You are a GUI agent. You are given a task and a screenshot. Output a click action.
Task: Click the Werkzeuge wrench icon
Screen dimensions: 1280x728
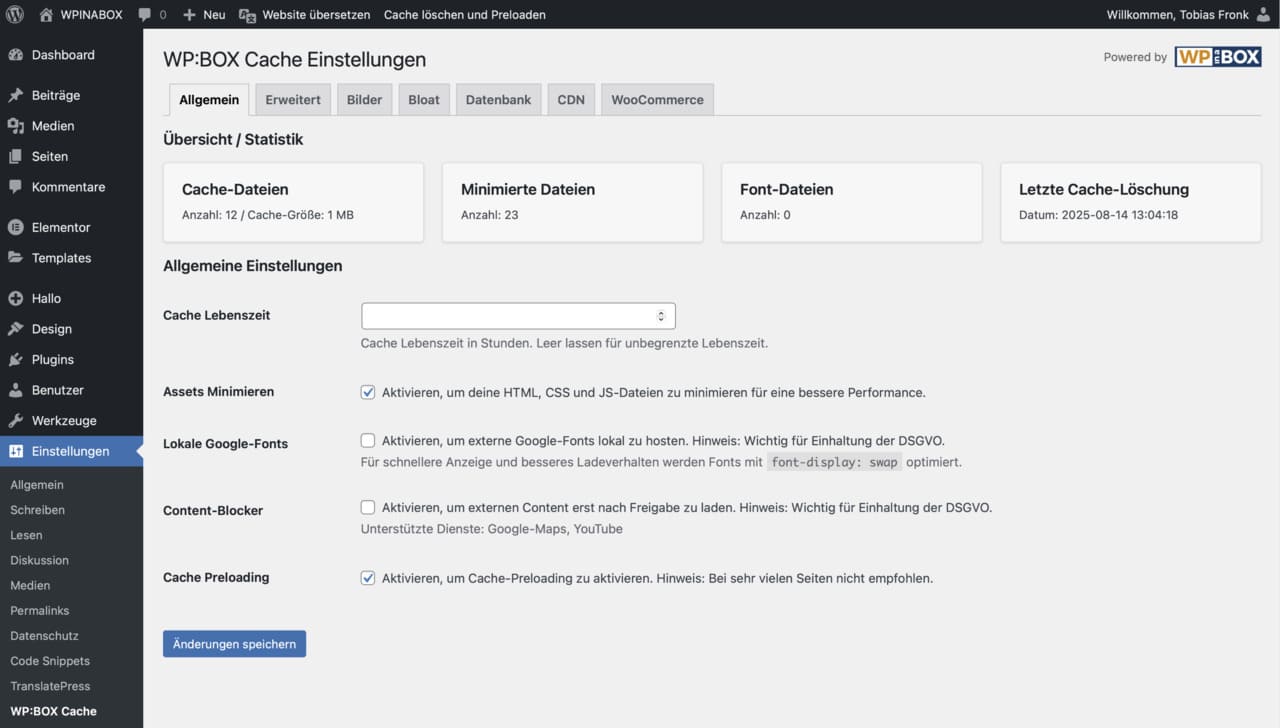click(x=15, y=421)
